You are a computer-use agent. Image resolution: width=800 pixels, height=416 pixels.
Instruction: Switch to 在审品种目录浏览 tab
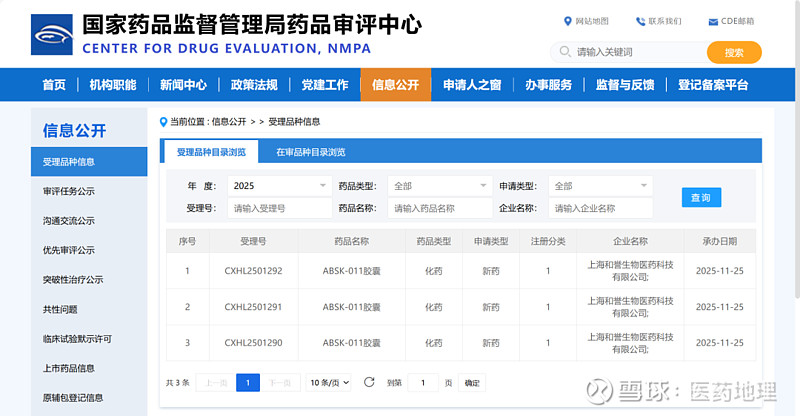[311, 152]
